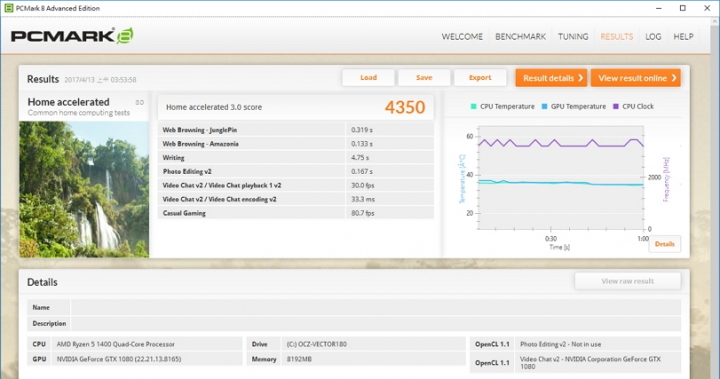The width and height of the screenshot is (720, 379).
Task: Click the 80.7 fps value
Action: click(x=363, y=213)
